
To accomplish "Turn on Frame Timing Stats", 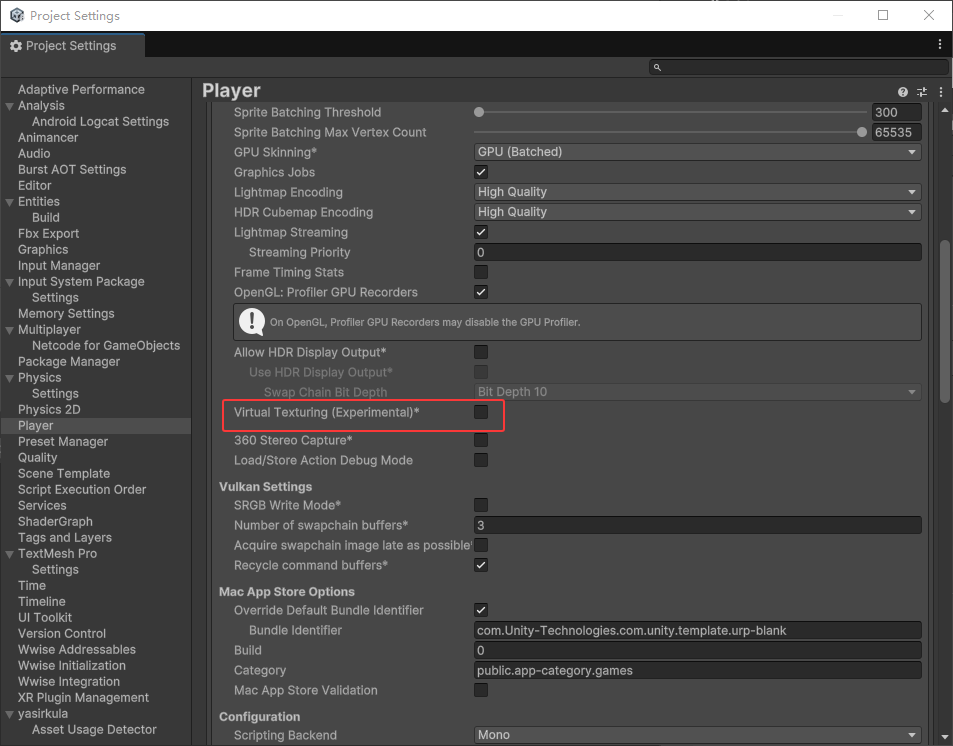I will pyautogui.click(x=481, y=272).
